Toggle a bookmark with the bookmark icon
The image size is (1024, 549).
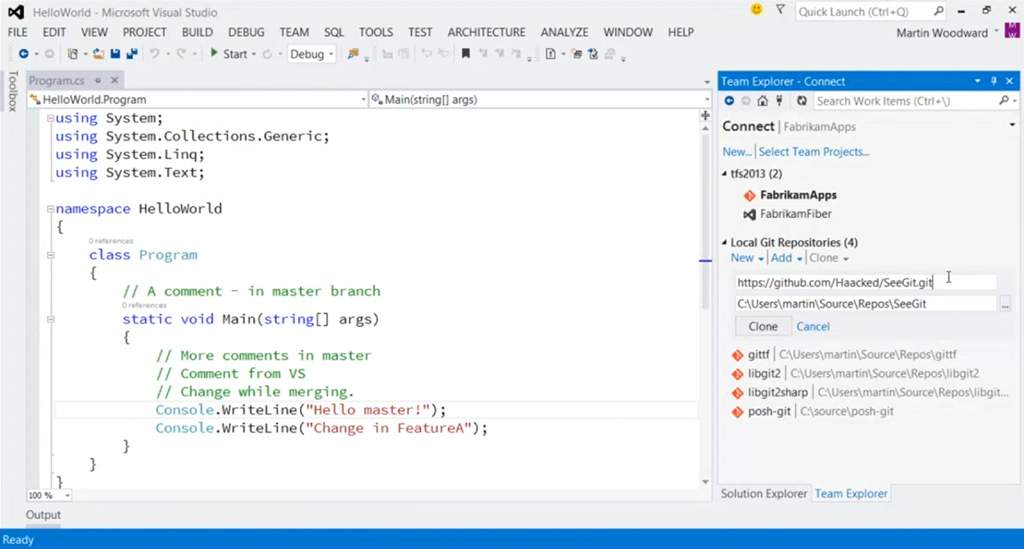pos(466,54)
